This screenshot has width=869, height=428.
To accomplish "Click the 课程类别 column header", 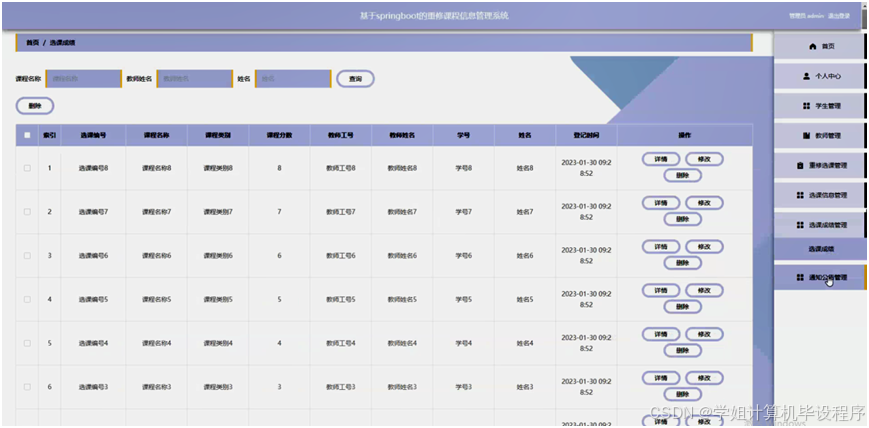I will coord(218,135).
